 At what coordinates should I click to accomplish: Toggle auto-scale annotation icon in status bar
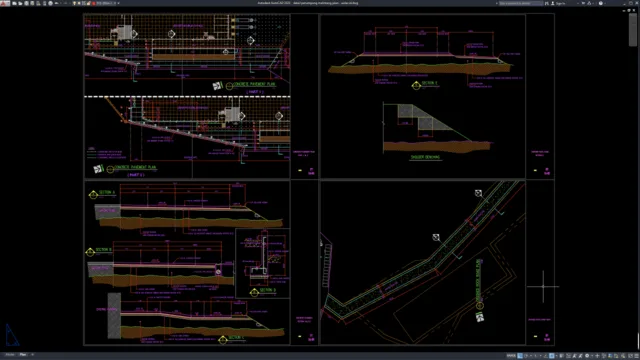[580, 356]
